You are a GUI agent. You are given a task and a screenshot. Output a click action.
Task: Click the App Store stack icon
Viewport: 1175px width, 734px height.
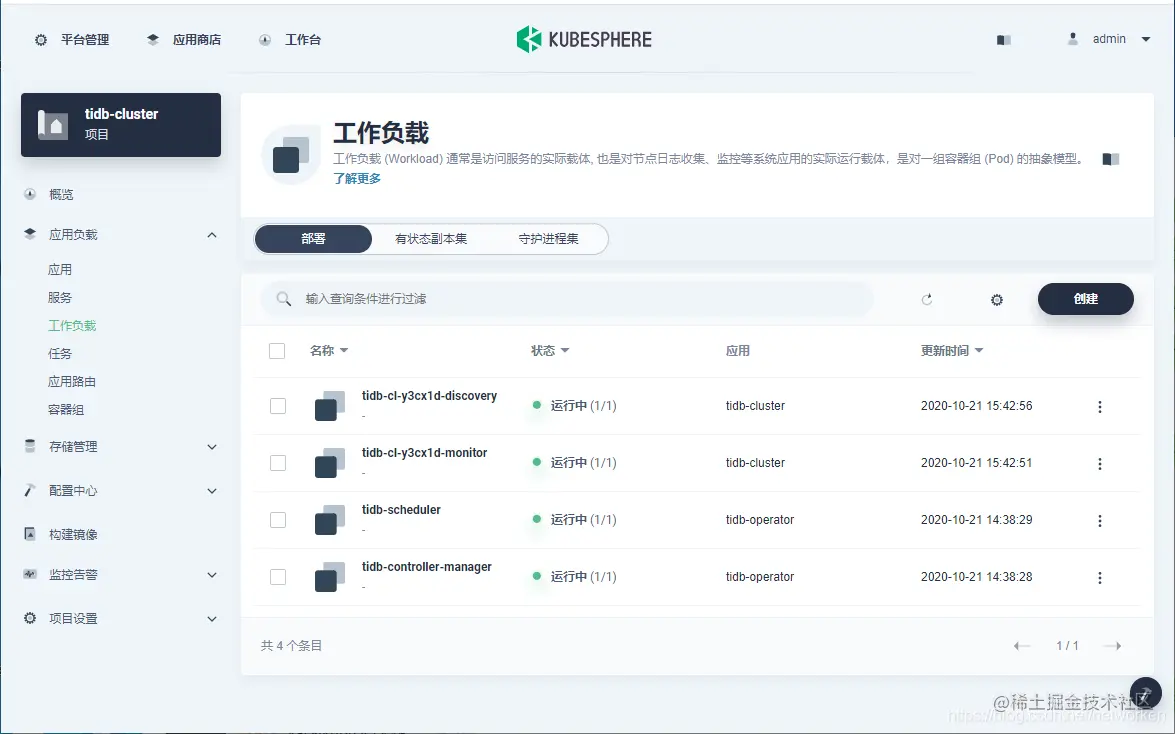(153, 40)
